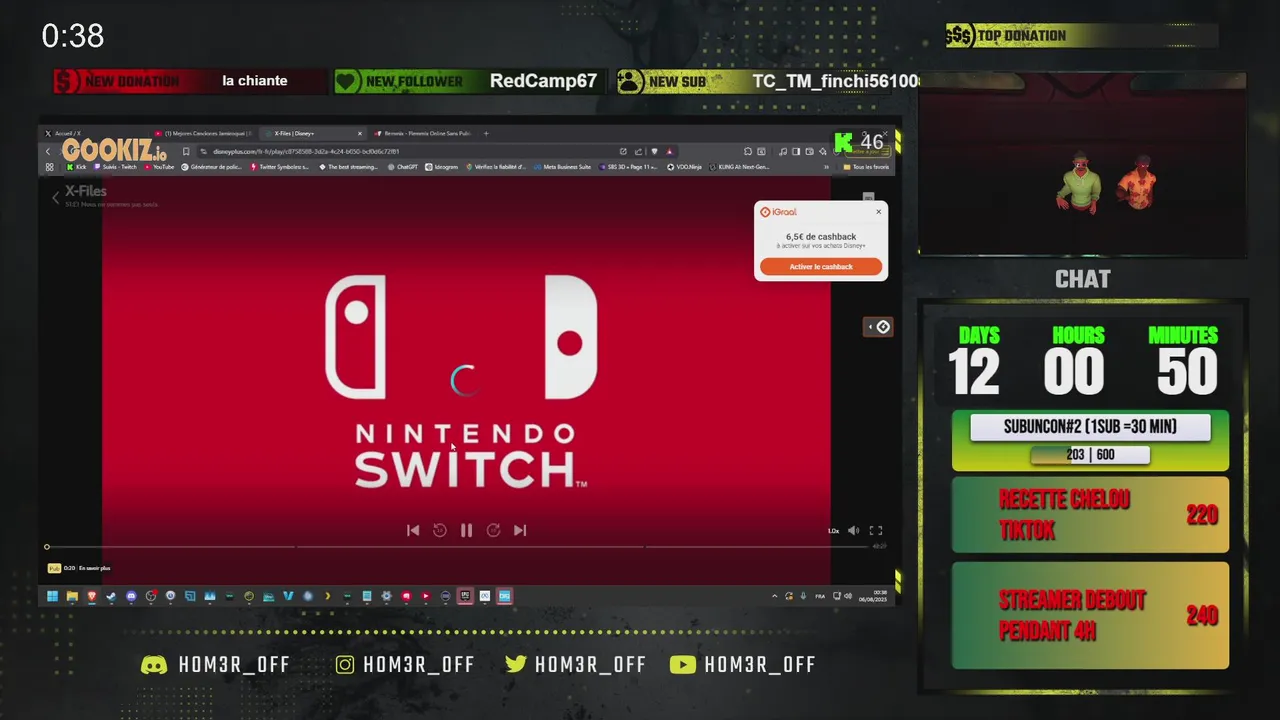Open the Kick bookmark

76,167
